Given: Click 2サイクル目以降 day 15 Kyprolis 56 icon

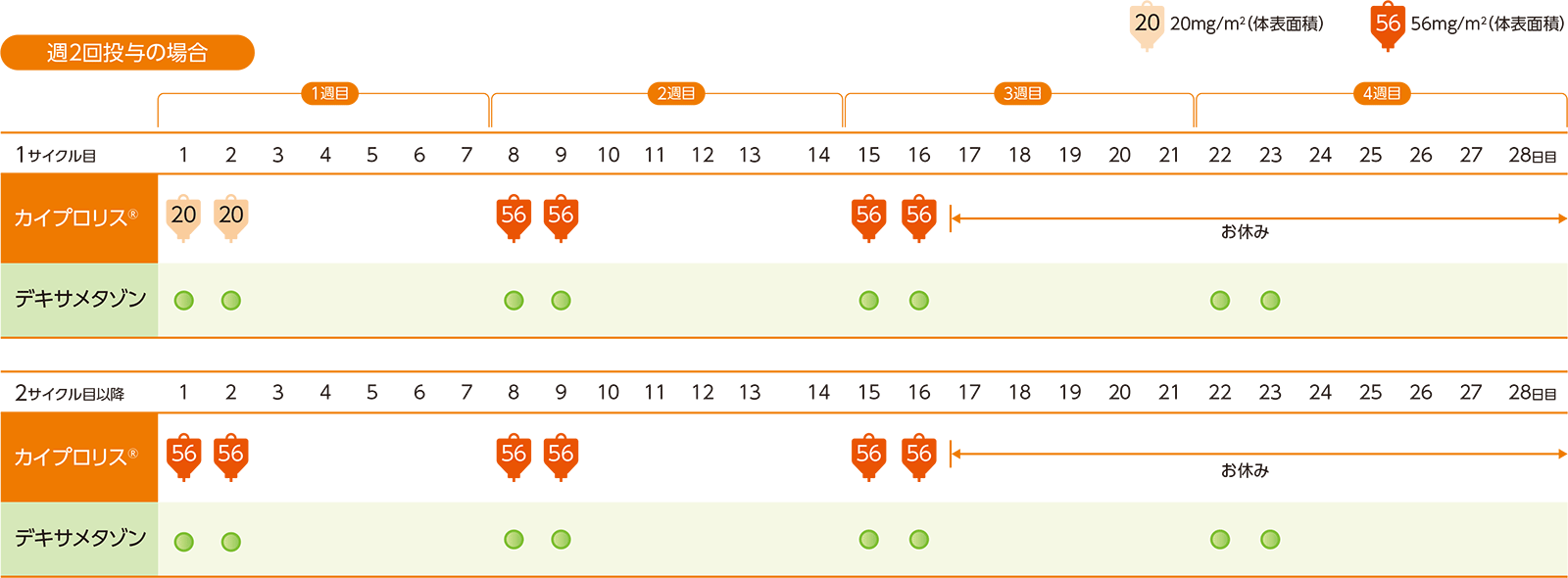Looking at the screenshot, I should click(x=868, y=456).
